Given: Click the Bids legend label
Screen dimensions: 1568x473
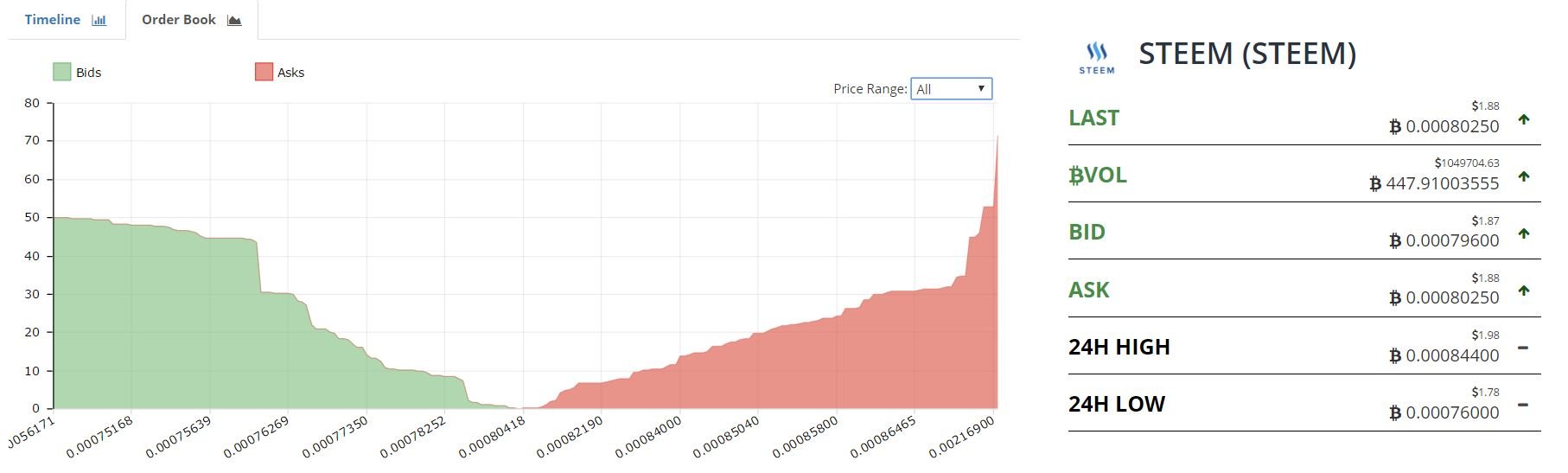Looking at the screenshot, I should coord(88,73).
